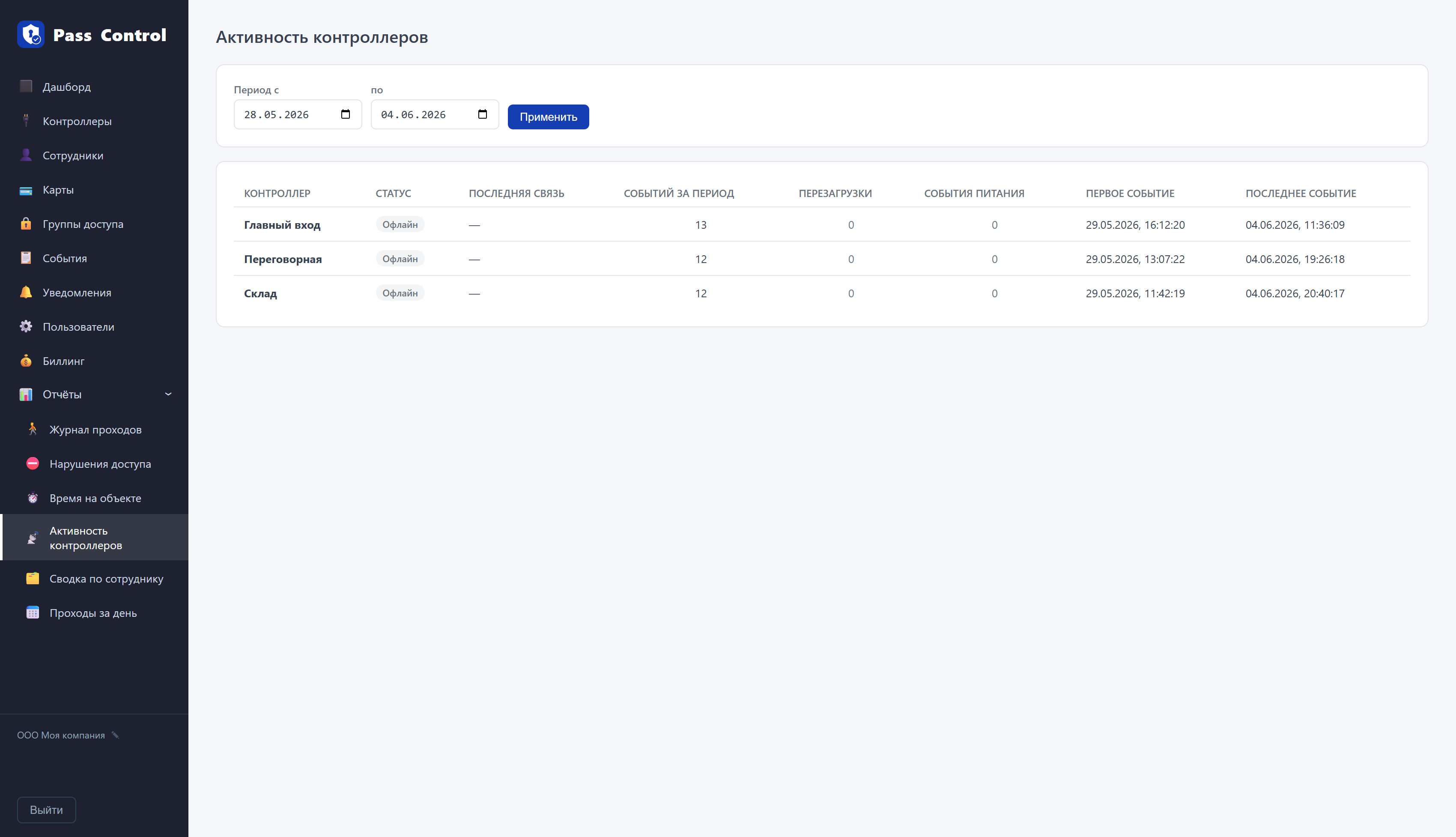Open calendar picker for Период с date
The height and width of the screenshot is (837, 1456).
pos(345,114)
